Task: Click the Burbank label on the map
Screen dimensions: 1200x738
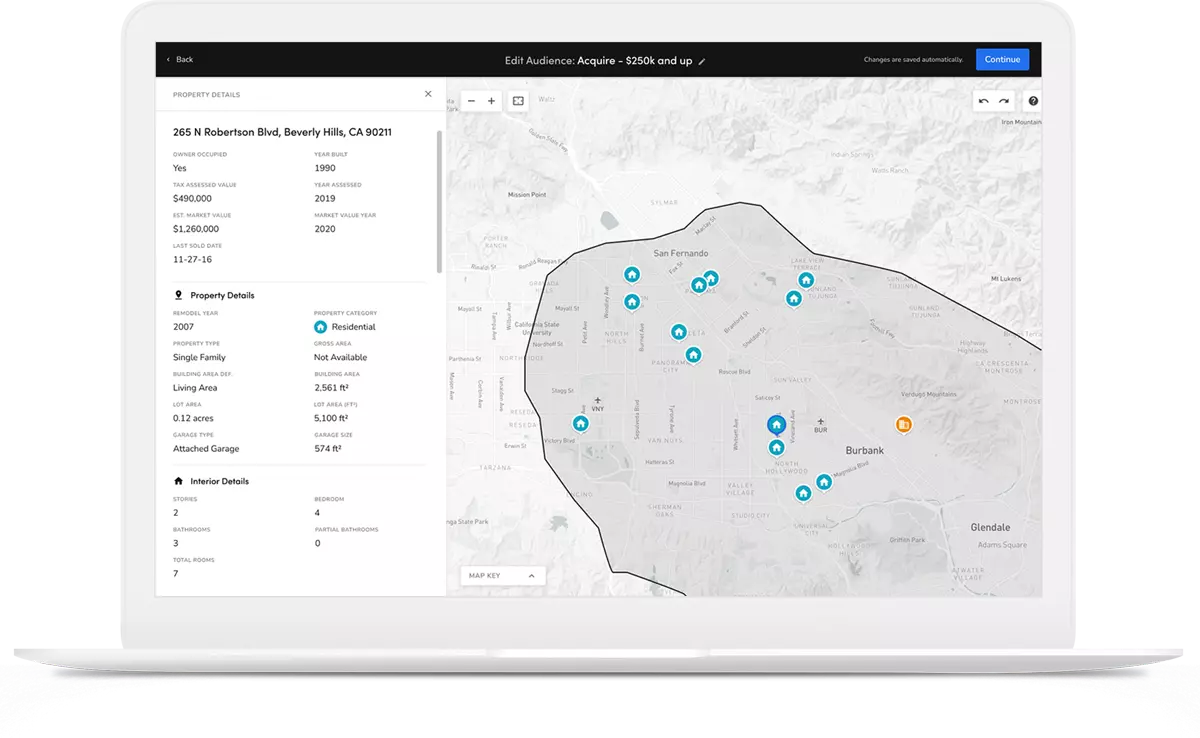Action: (x=864, y=451)
